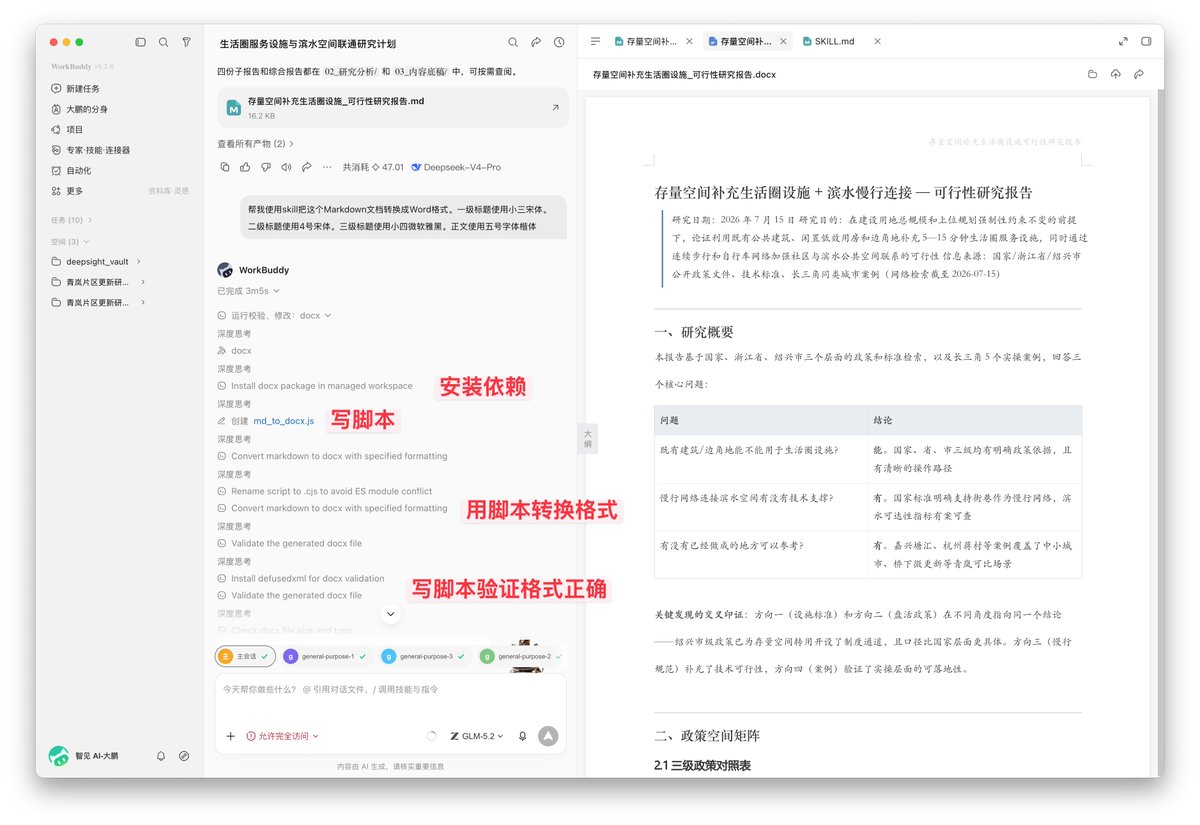The image size is (1200, 825).
Task: Open the GLM-5.2 model dropdown
Action: pos(477,736)
